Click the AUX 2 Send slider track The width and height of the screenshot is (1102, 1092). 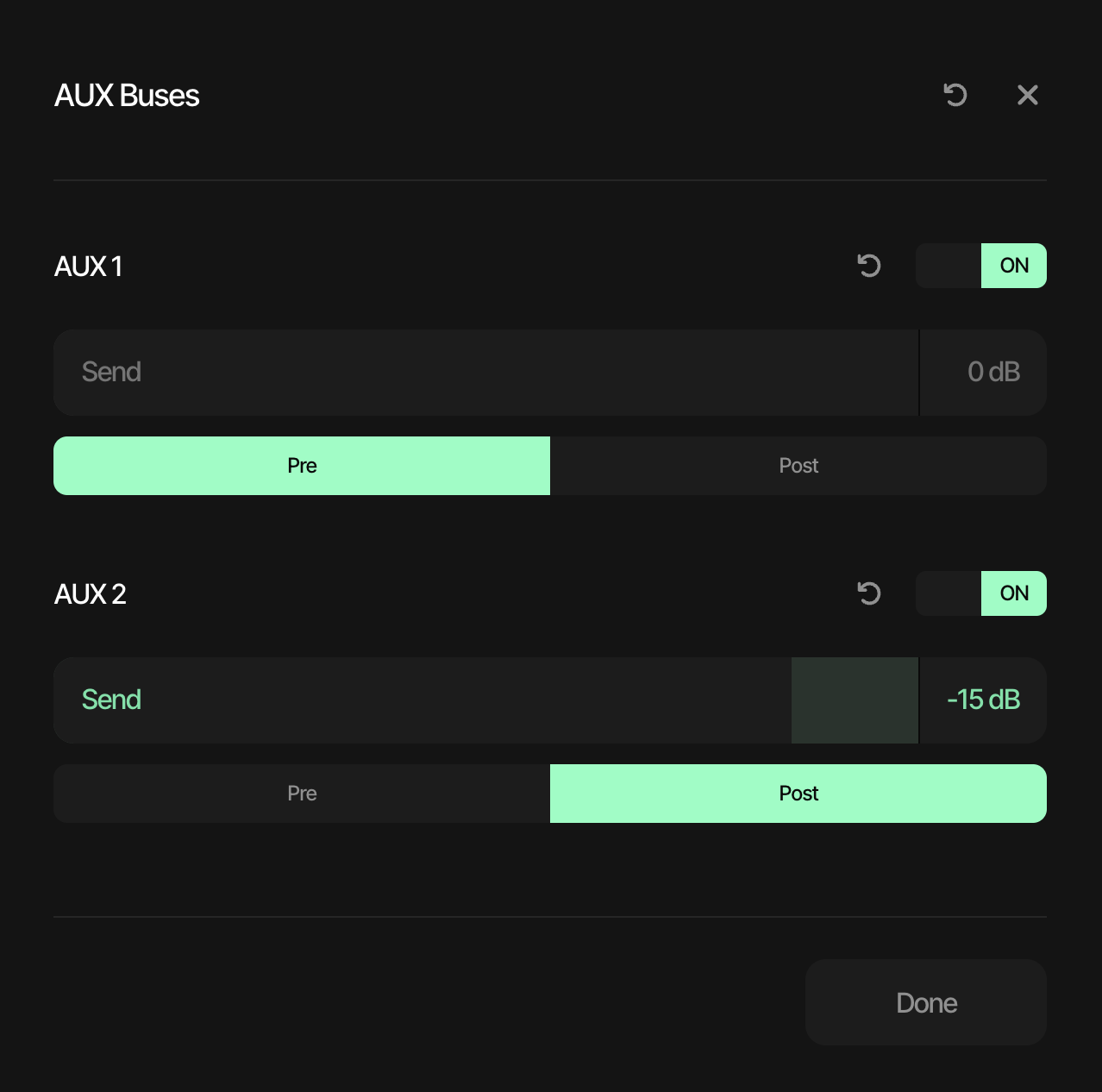point(466,700)
